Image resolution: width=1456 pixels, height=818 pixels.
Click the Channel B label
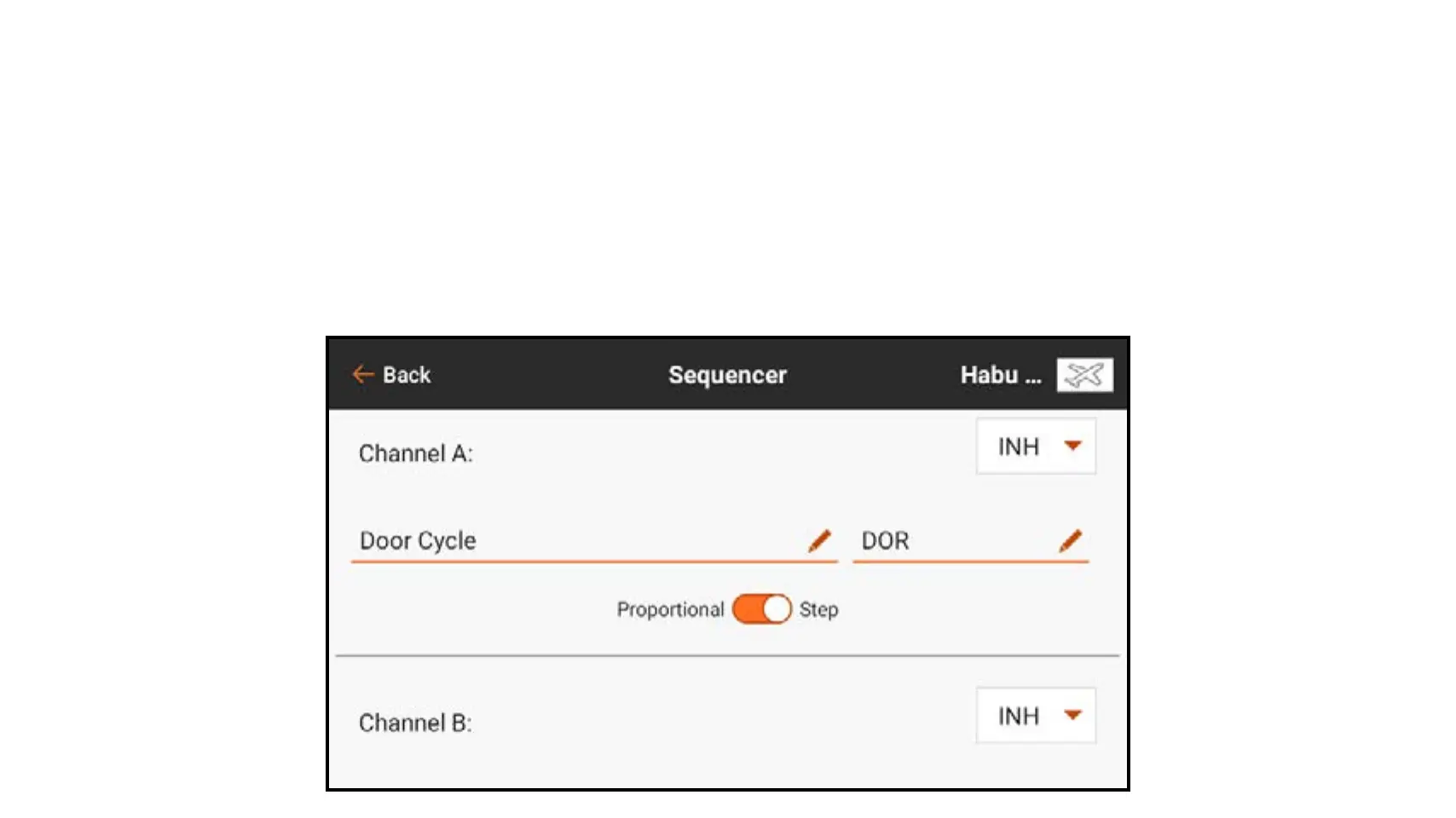pos(415,723)
